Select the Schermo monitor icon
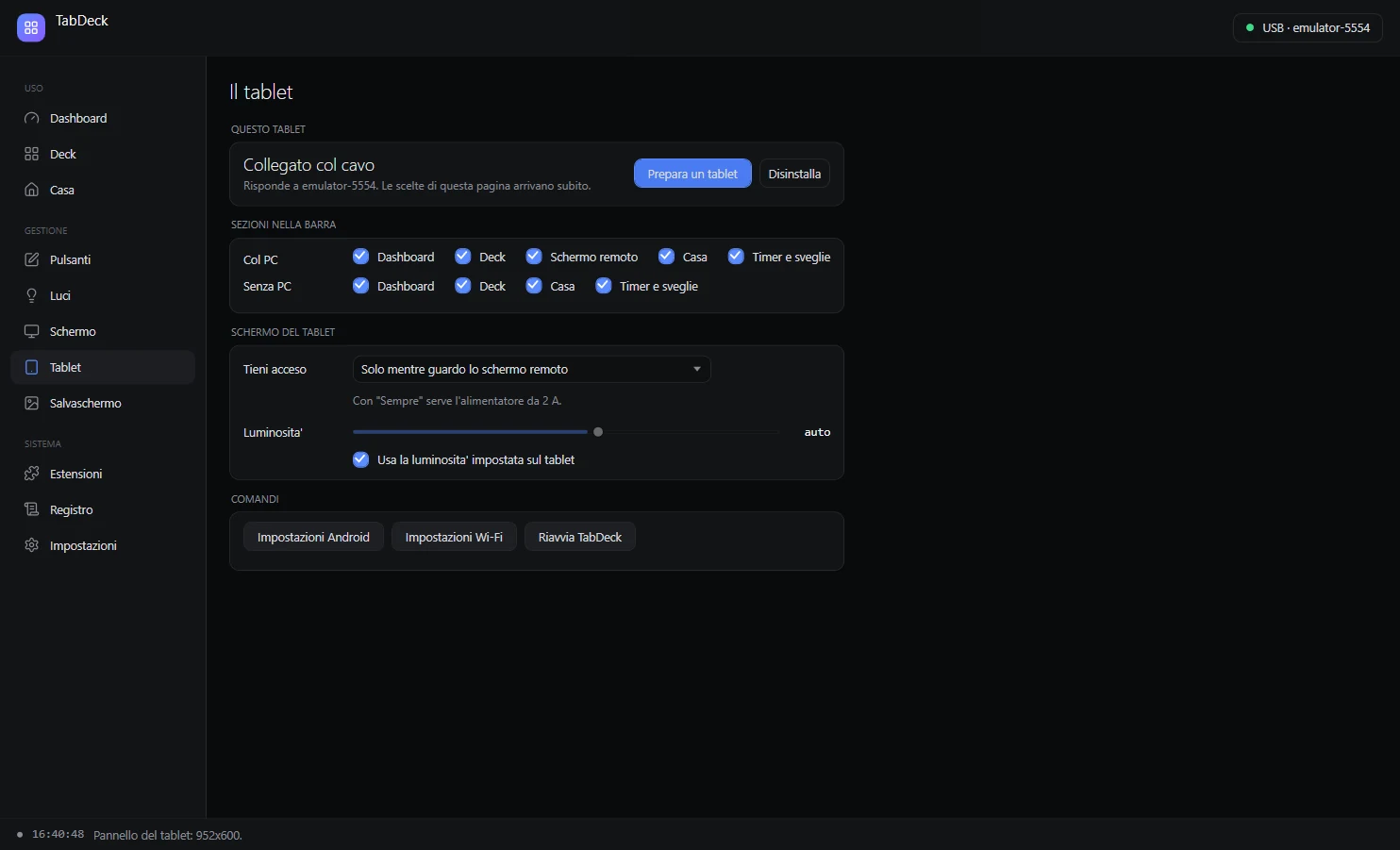This screenshot has width=1400, height=850. click(x=31, y=331)
